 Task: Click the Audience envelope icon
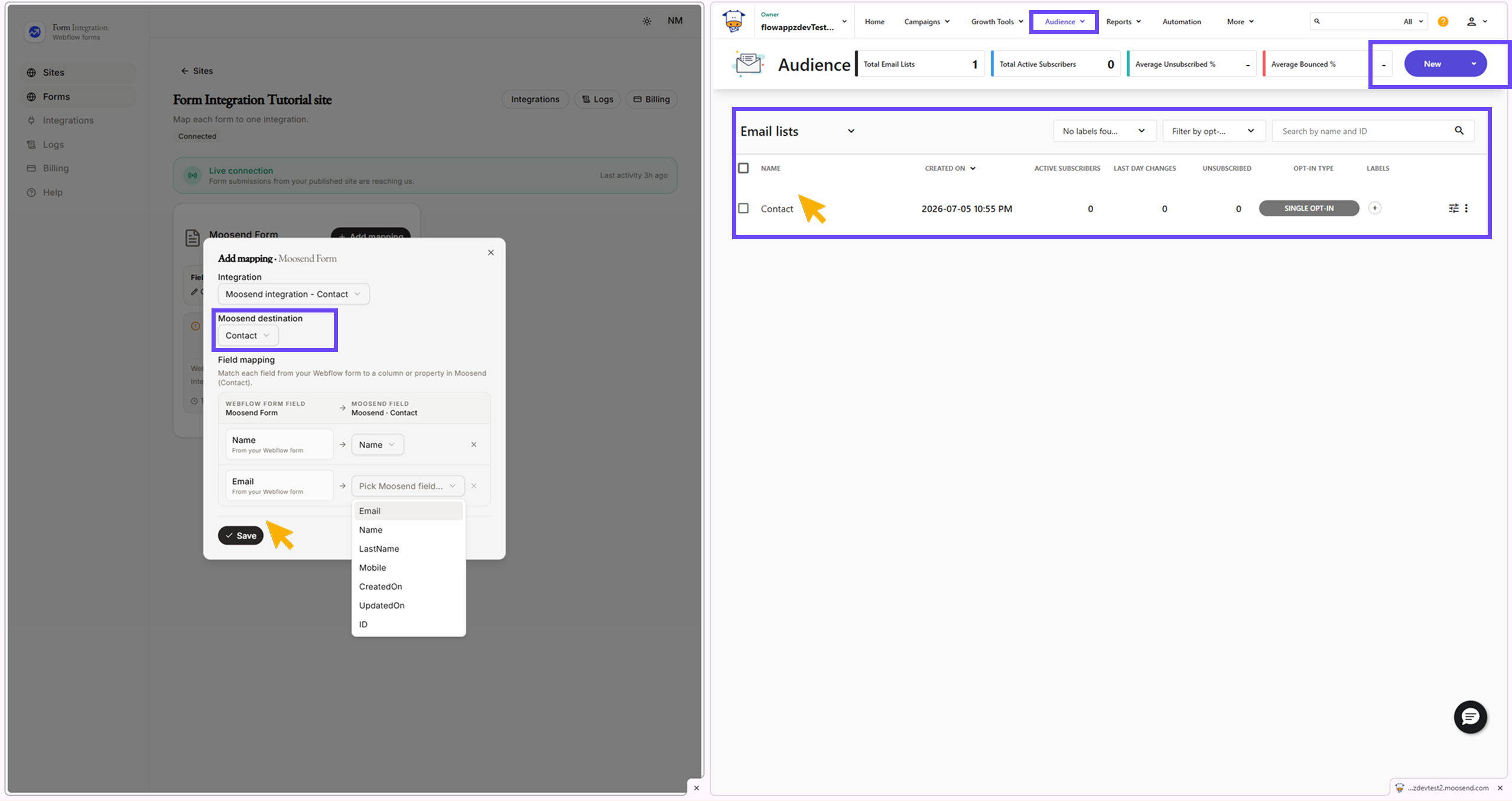pyautogui.click(x=748, y=63)
